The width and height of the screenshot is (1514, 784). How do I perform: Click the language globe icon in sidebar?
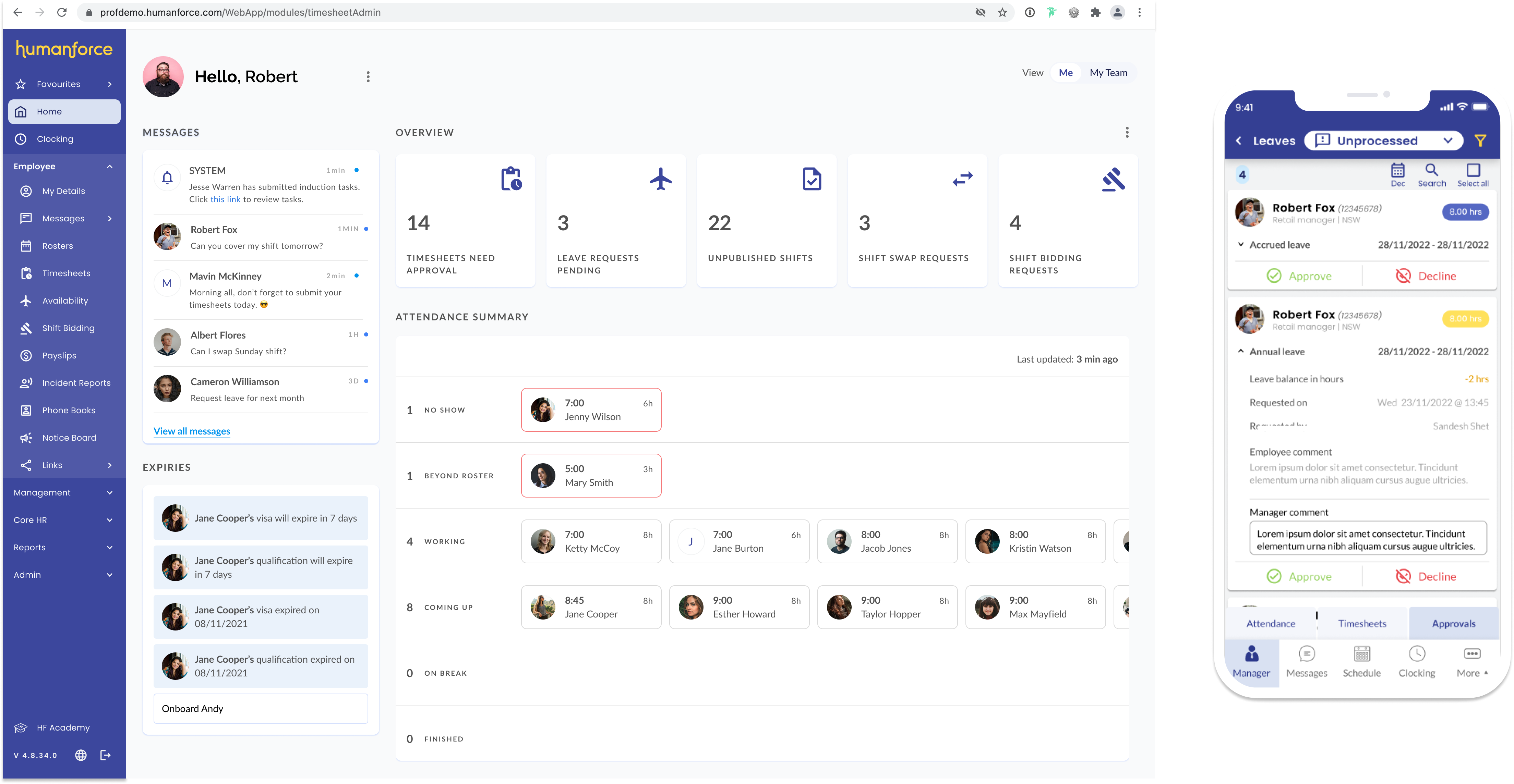click(x=81, y=755)
